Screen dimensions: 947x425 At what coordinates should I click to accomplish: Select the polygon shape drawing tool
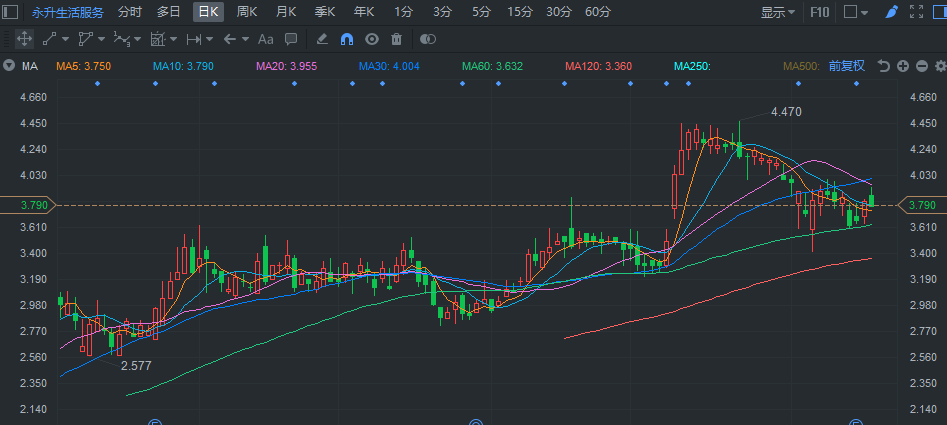[x=86, y=39]
